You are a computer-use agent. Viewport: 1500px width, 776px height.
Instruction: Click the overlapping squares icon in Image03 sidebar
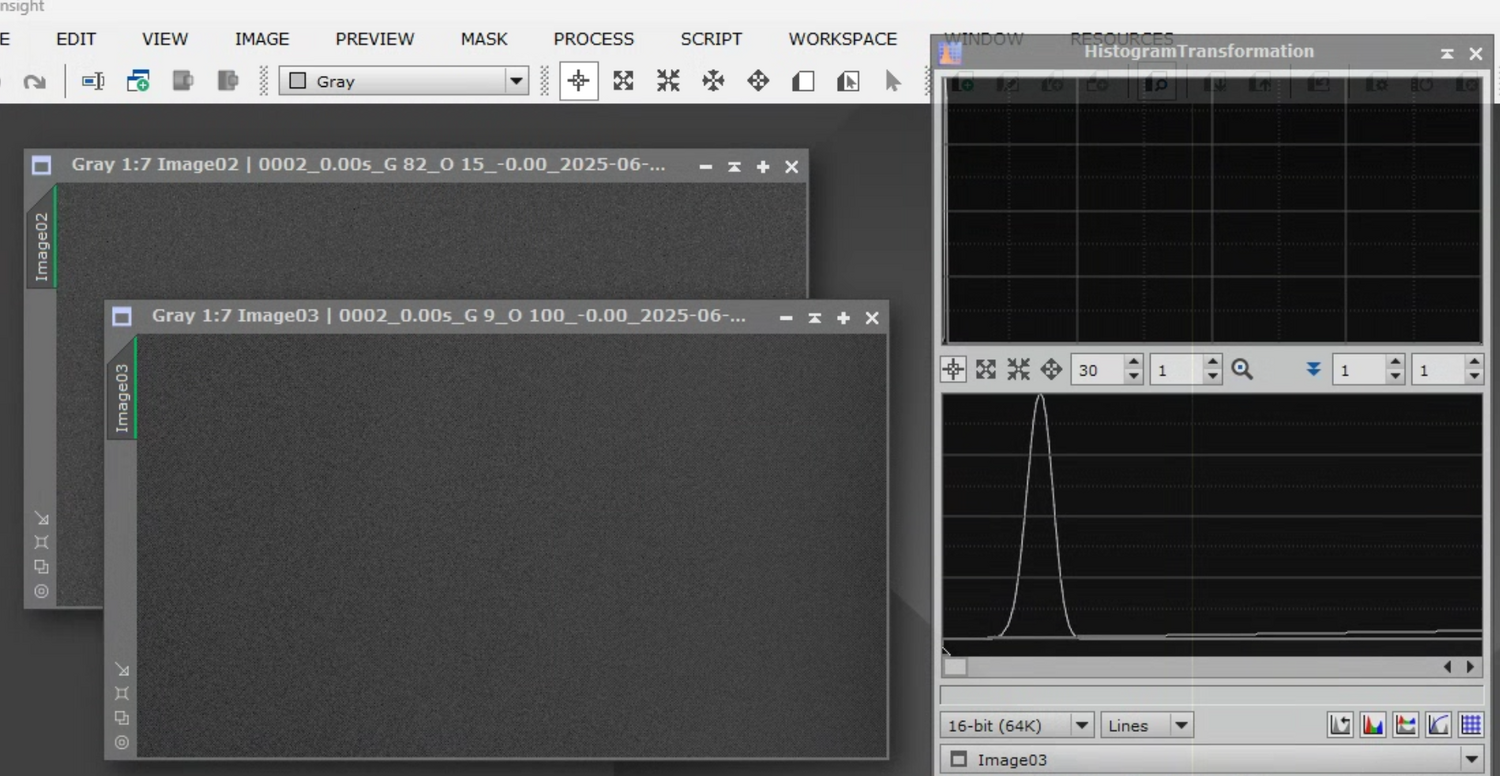[x=122, y=718]
